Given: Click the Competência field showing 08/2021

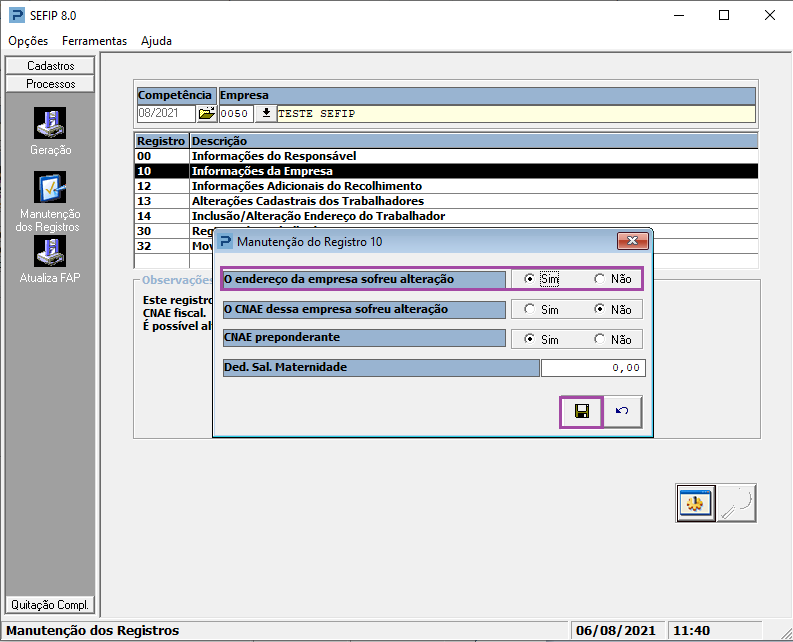Looking at the screenshot, I should point(166,113).
